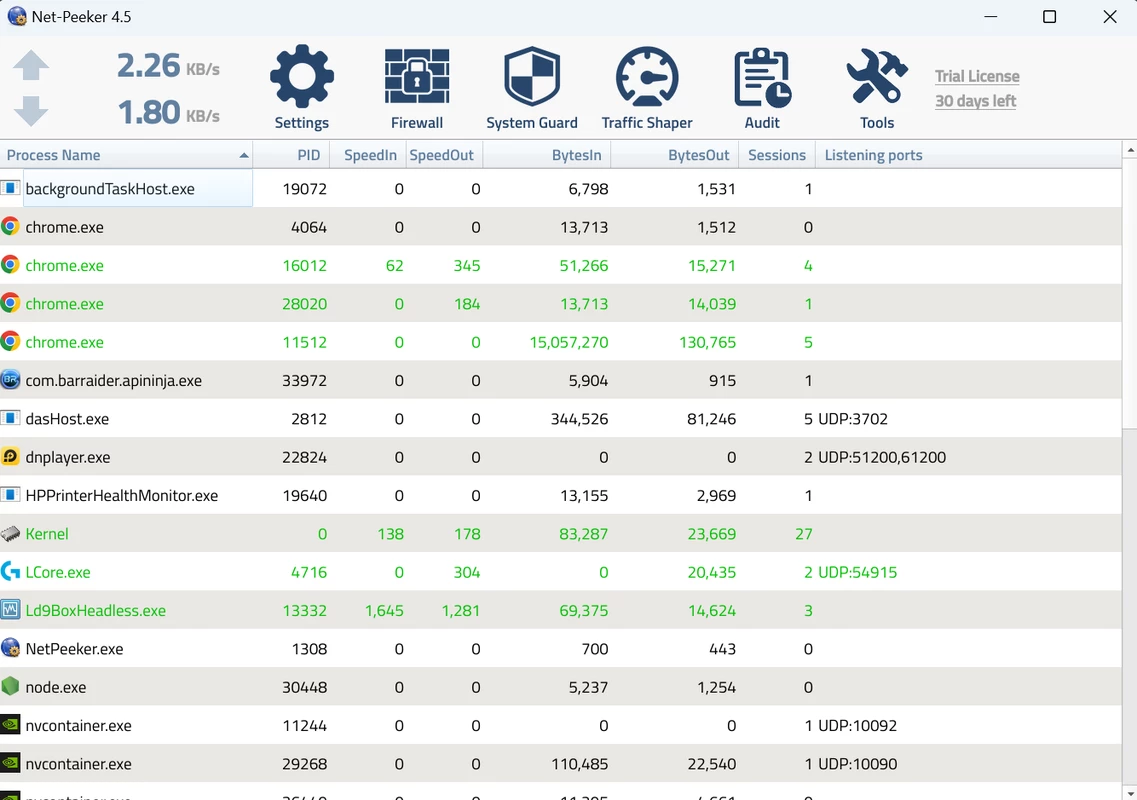Sort by the Listening ports column header
Screen dimensions: 1137x800
(x=969, y=155)
